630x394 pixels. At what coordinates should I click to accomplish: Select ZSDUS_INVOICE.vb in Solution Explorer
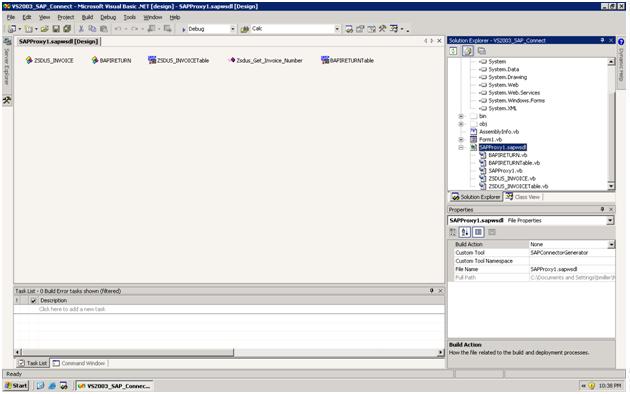pos(512,178)
